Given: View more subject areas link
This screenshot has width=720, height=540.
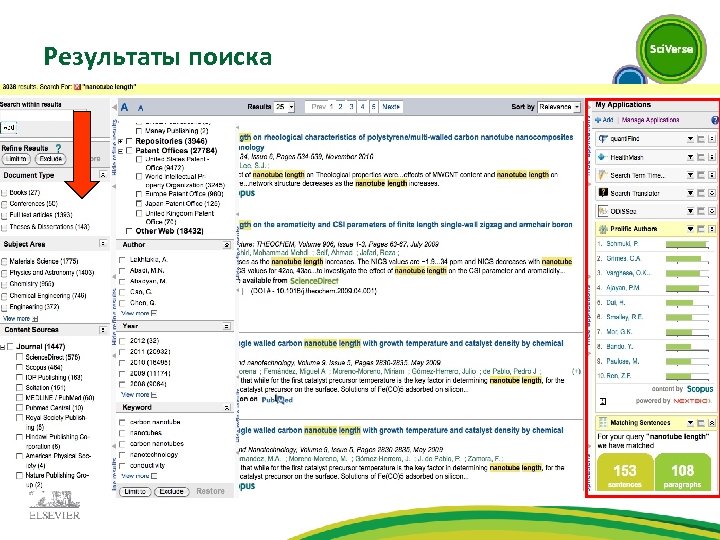Looking at the screenshot, I should pos(20,318).
